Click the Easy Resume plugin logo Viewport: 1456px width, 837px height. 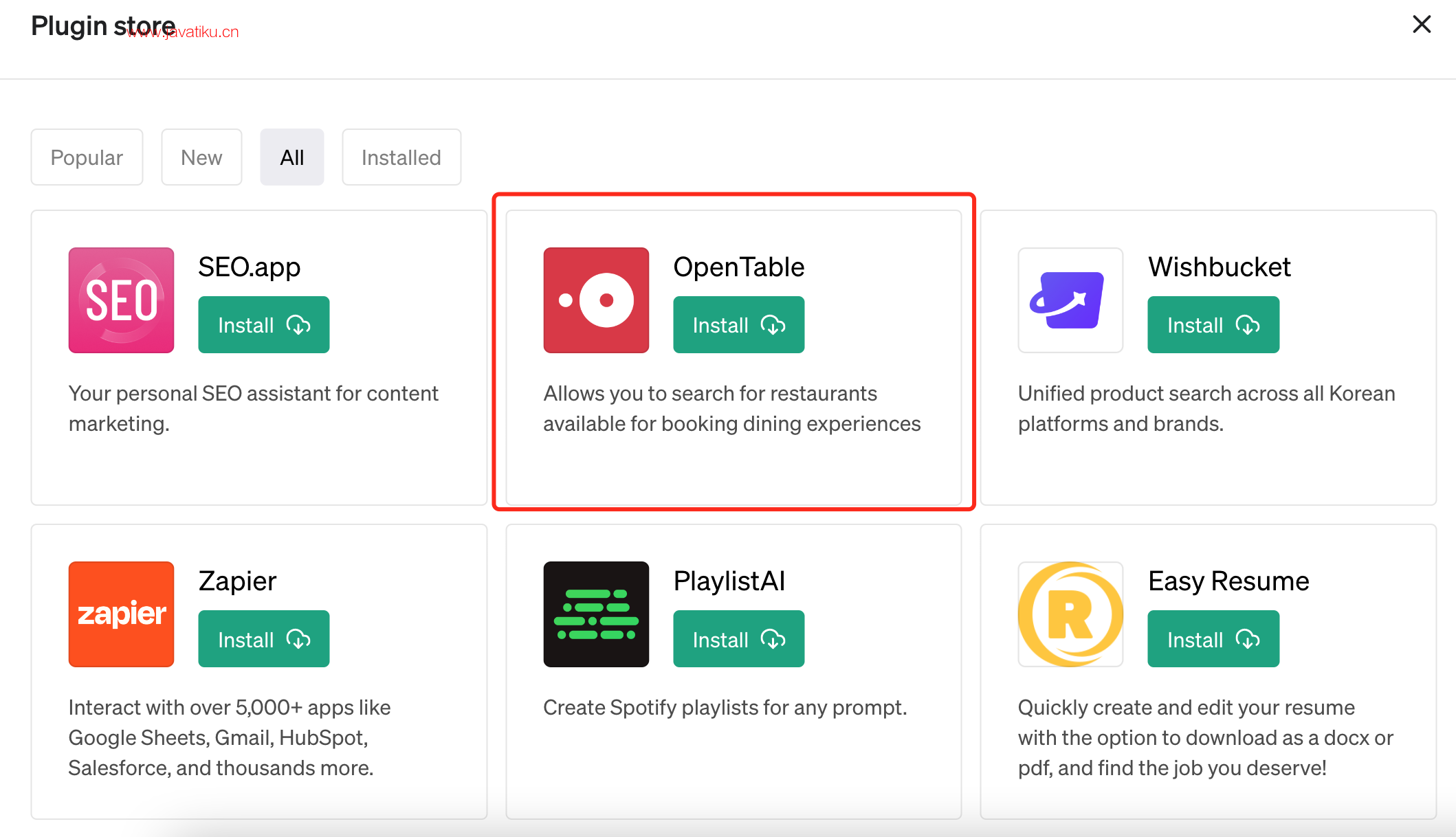coord(1070,614)
